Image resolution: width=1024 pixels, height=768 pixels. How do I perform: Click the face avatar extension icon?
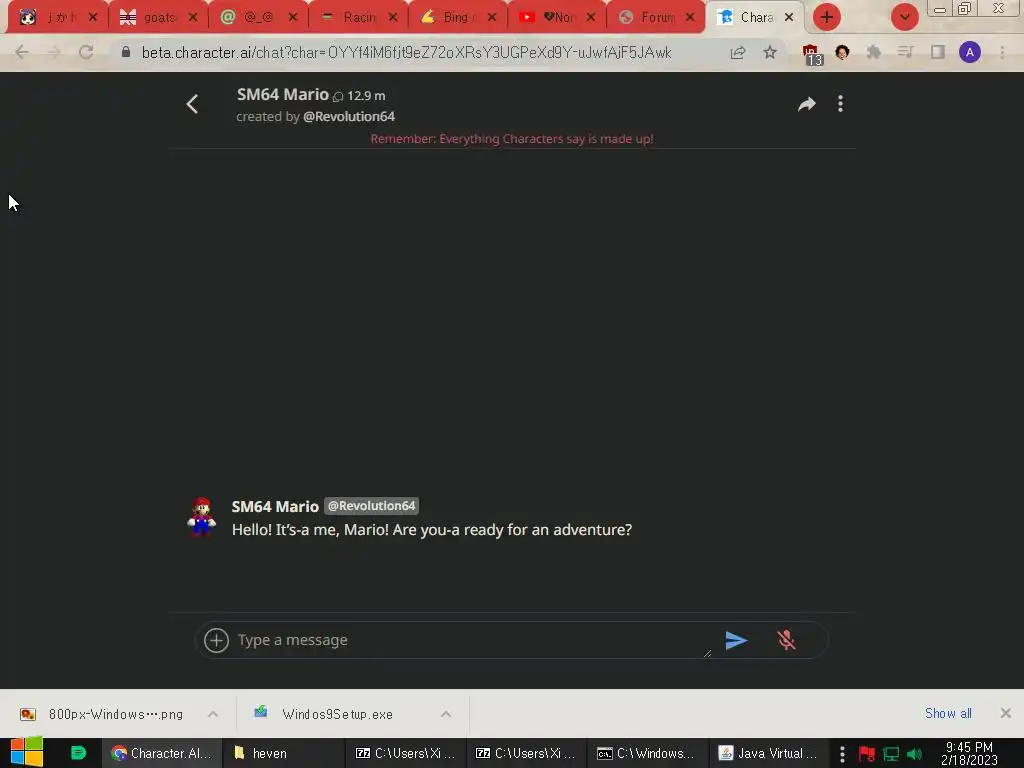coord(842,52)
